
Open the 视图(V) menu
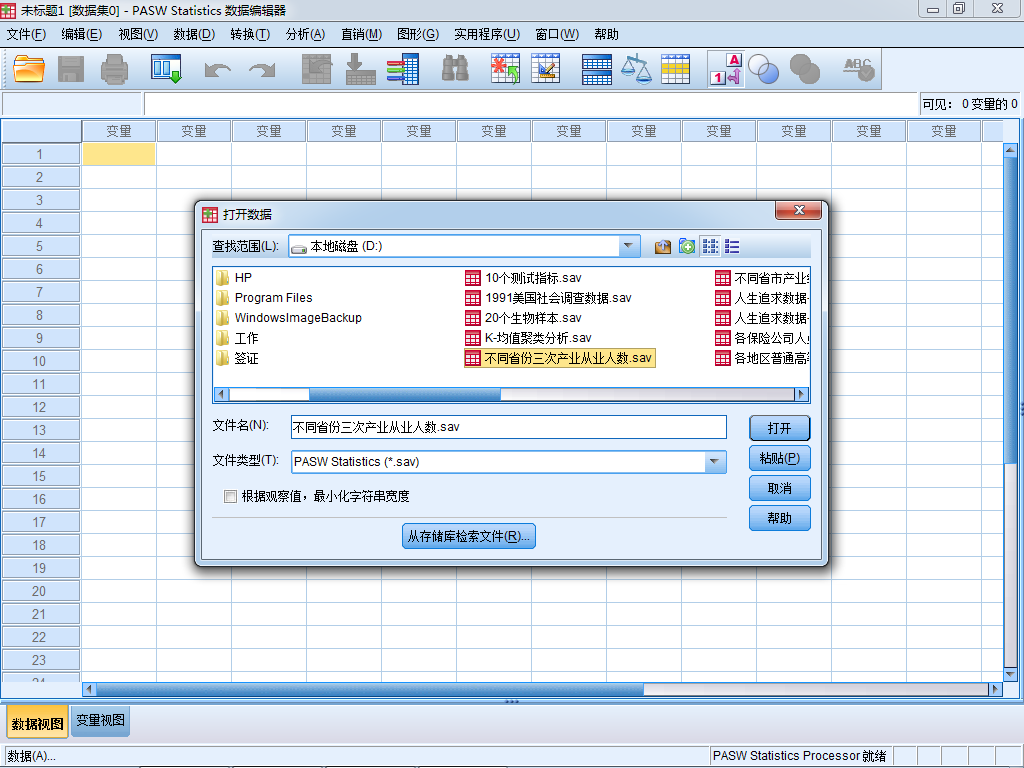(138, 35)
